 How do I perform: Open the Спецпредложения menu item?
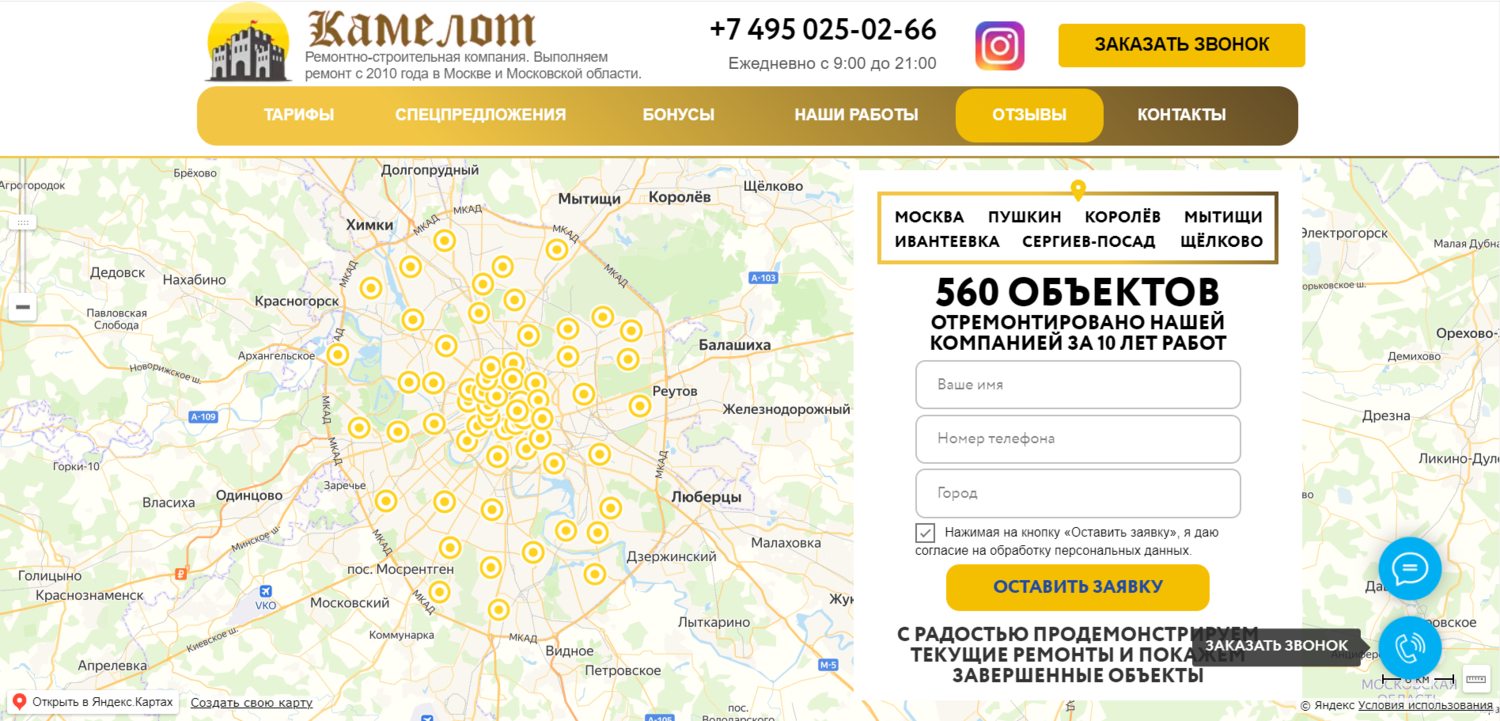click(480, 115)
